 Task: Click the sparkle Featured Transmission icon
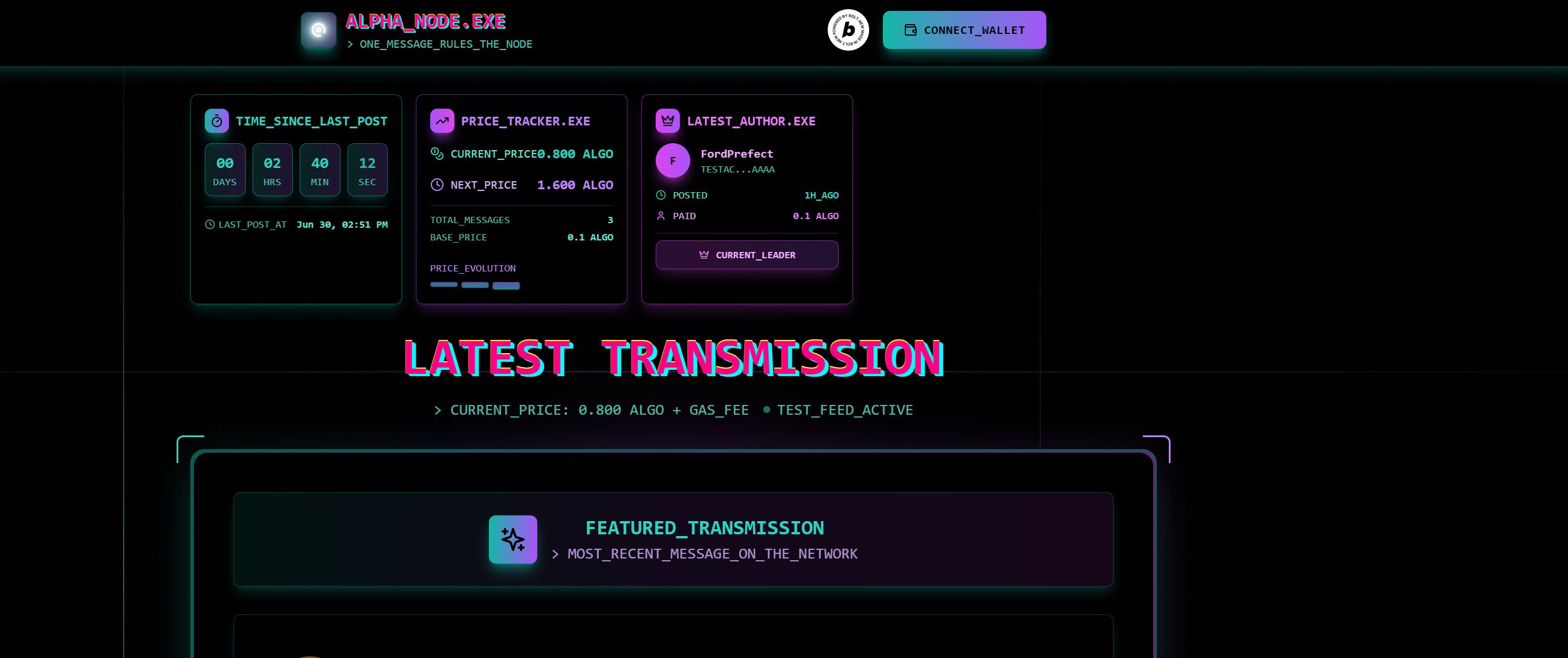tap(513, 540)
